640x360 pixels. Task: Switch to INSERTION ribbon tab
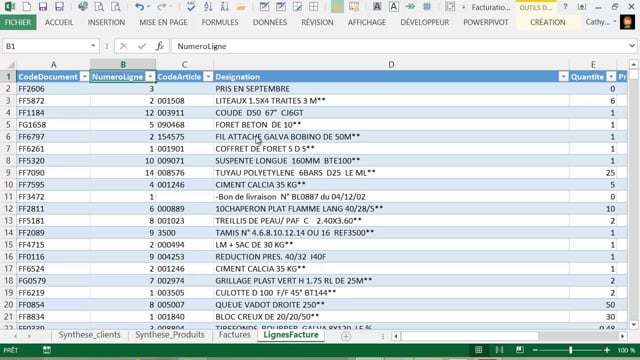106,22
